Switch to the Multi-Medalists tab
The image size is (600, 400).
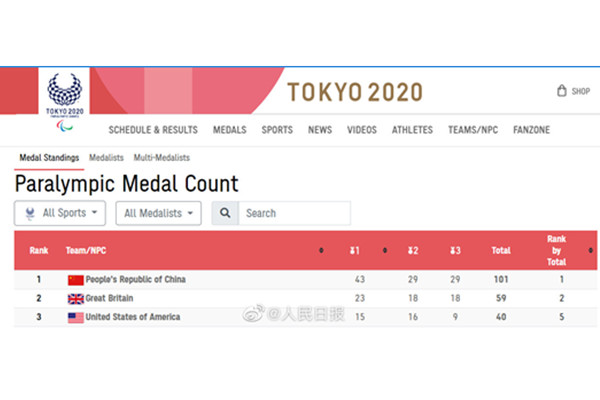click(x=162, y=158)
